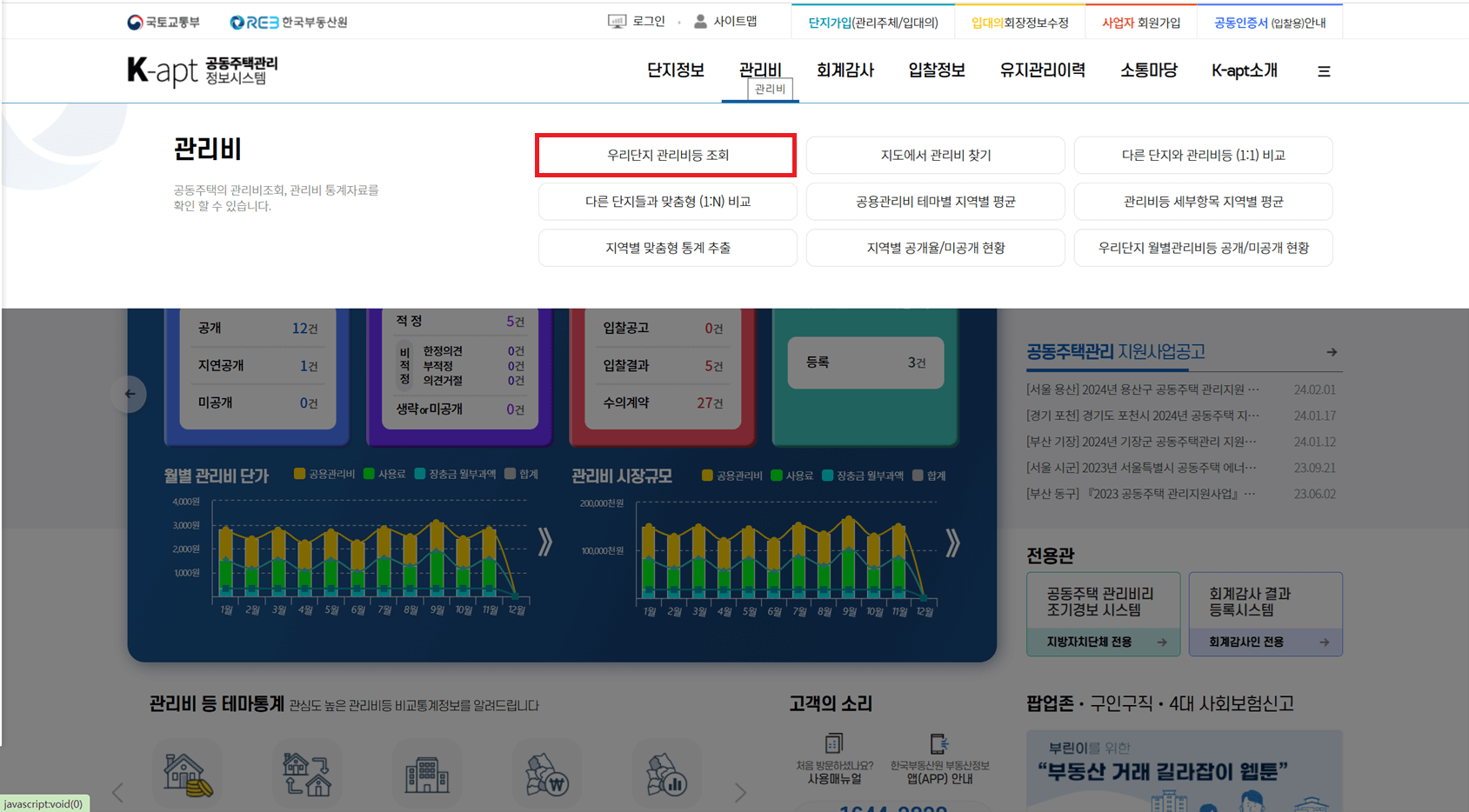Screen dimensions: 1469x812
Task: Click the 로그인 monitor icon
Action: pyautogui.click(x=617, y=20)
